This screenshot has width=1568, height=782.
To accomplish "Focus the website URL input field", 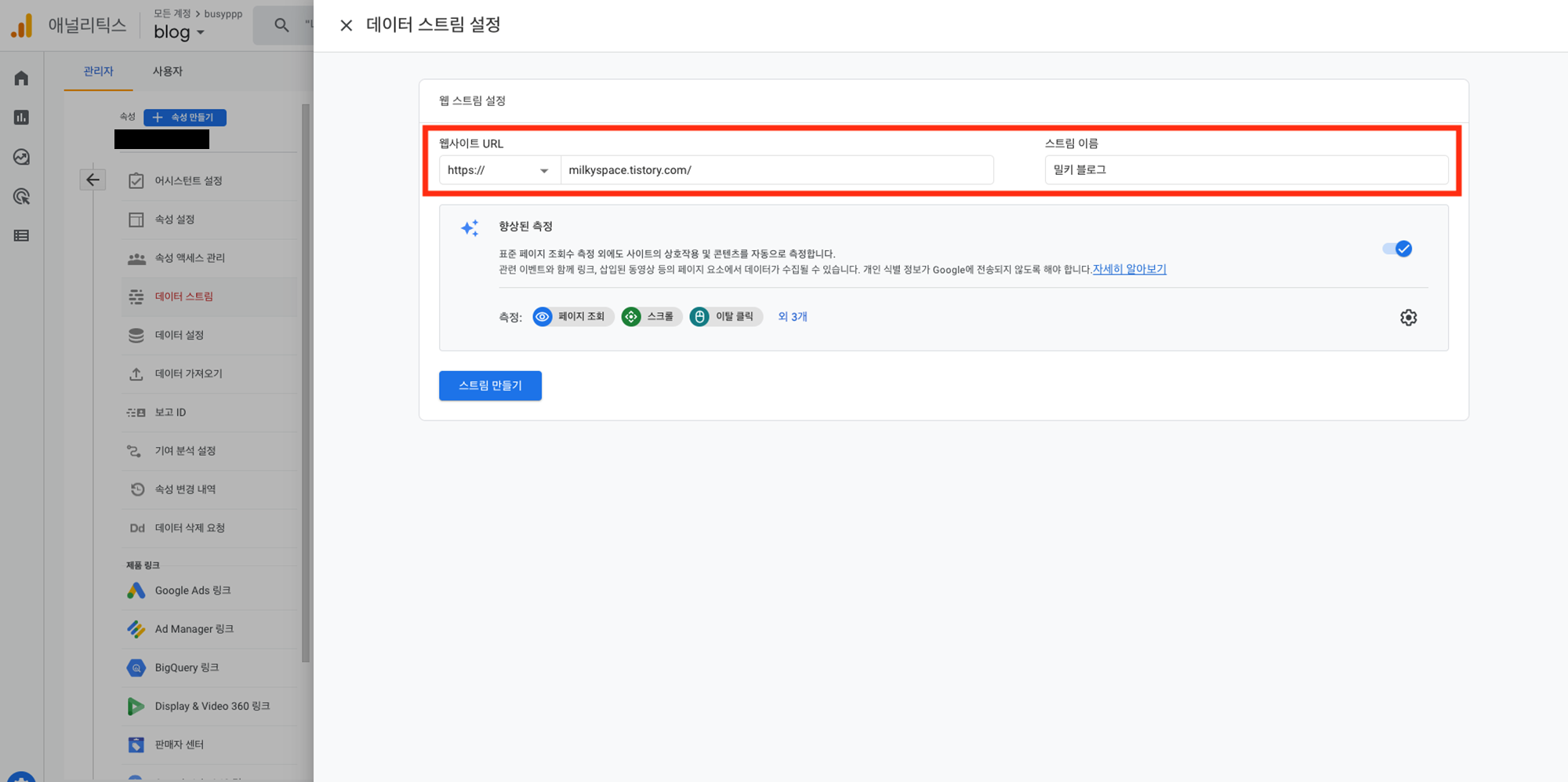I will tap(777, 170).
